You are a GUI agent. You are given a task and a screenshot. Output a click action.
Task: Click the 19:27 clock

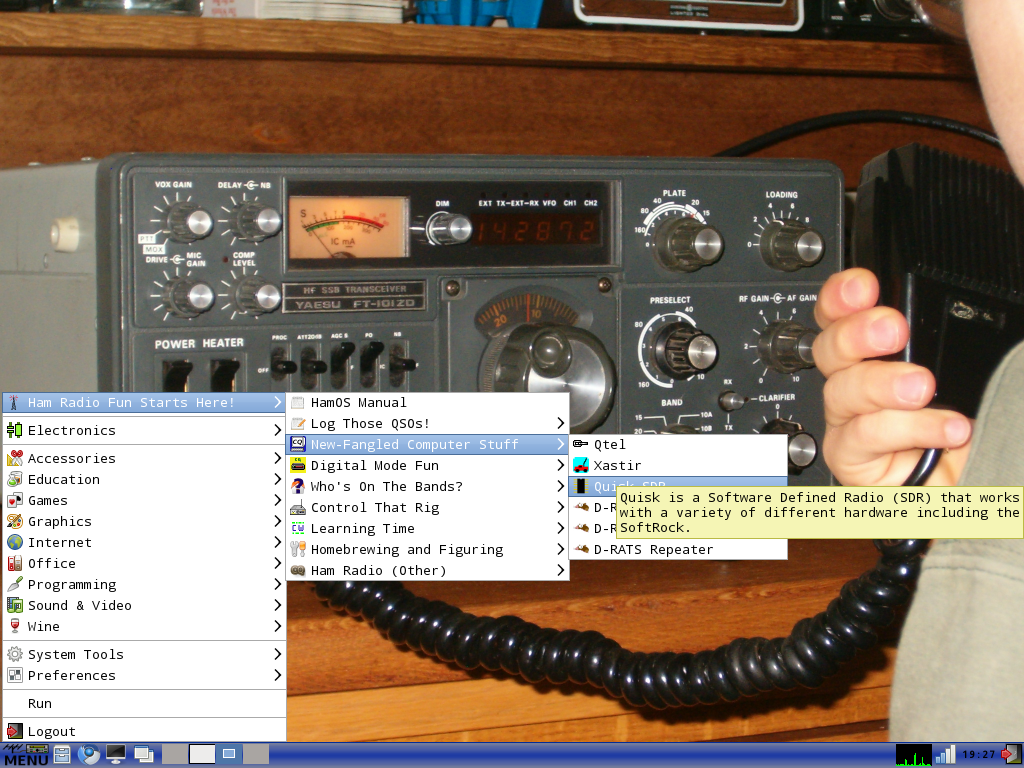[978, 755]
